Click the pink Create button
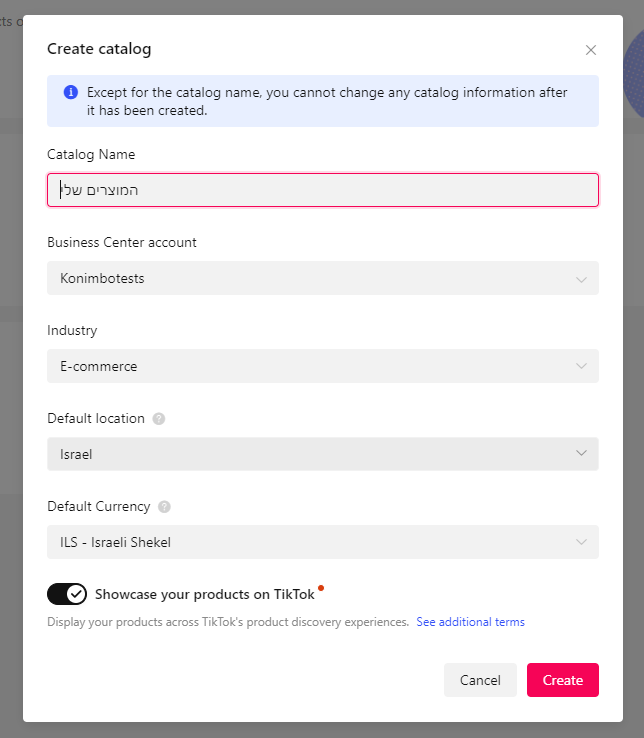Screen dimensions: 644x738 point(563,680)
